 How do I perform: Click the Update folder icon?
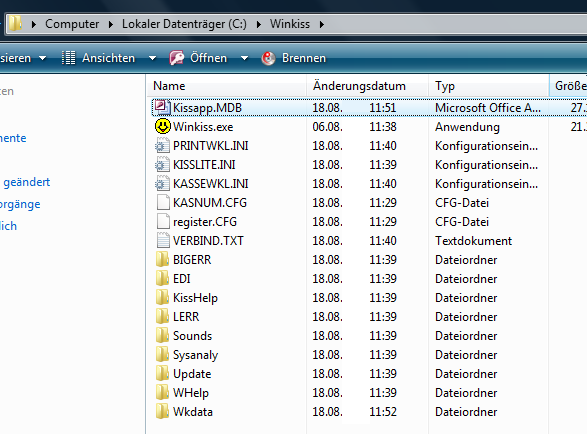pyautogui.click(x=162, y=374)
